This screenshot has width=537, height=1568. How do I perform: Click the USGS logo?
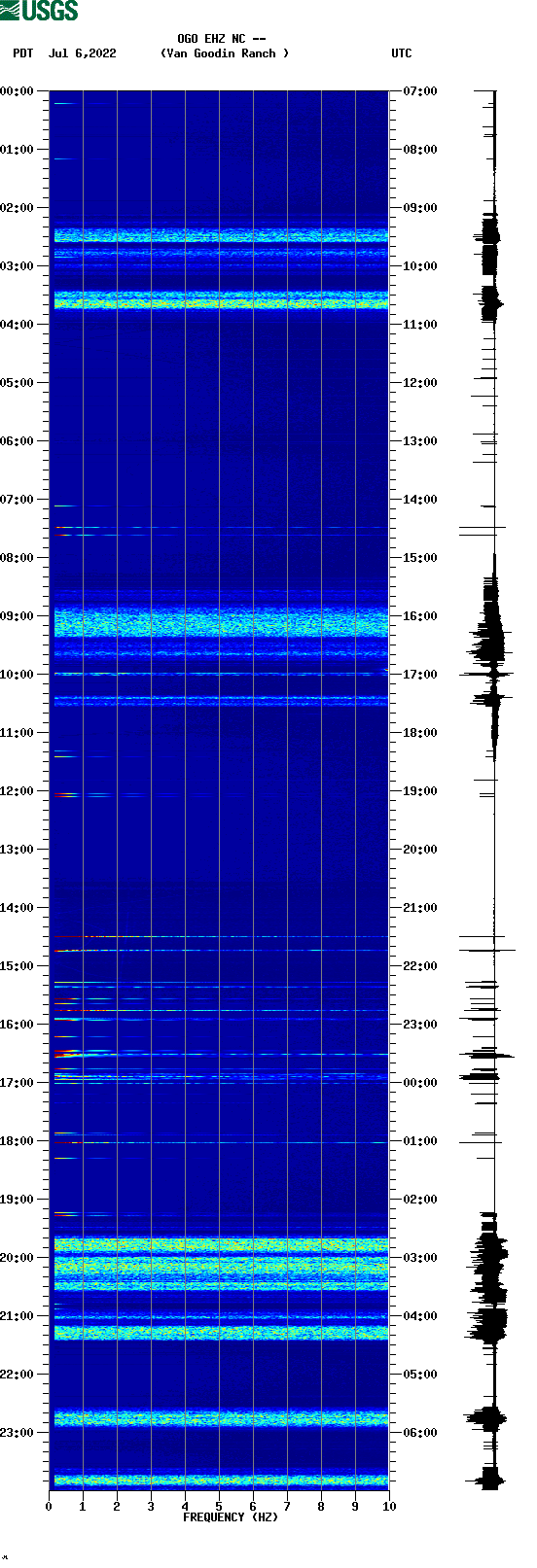(x=39, y=11)
